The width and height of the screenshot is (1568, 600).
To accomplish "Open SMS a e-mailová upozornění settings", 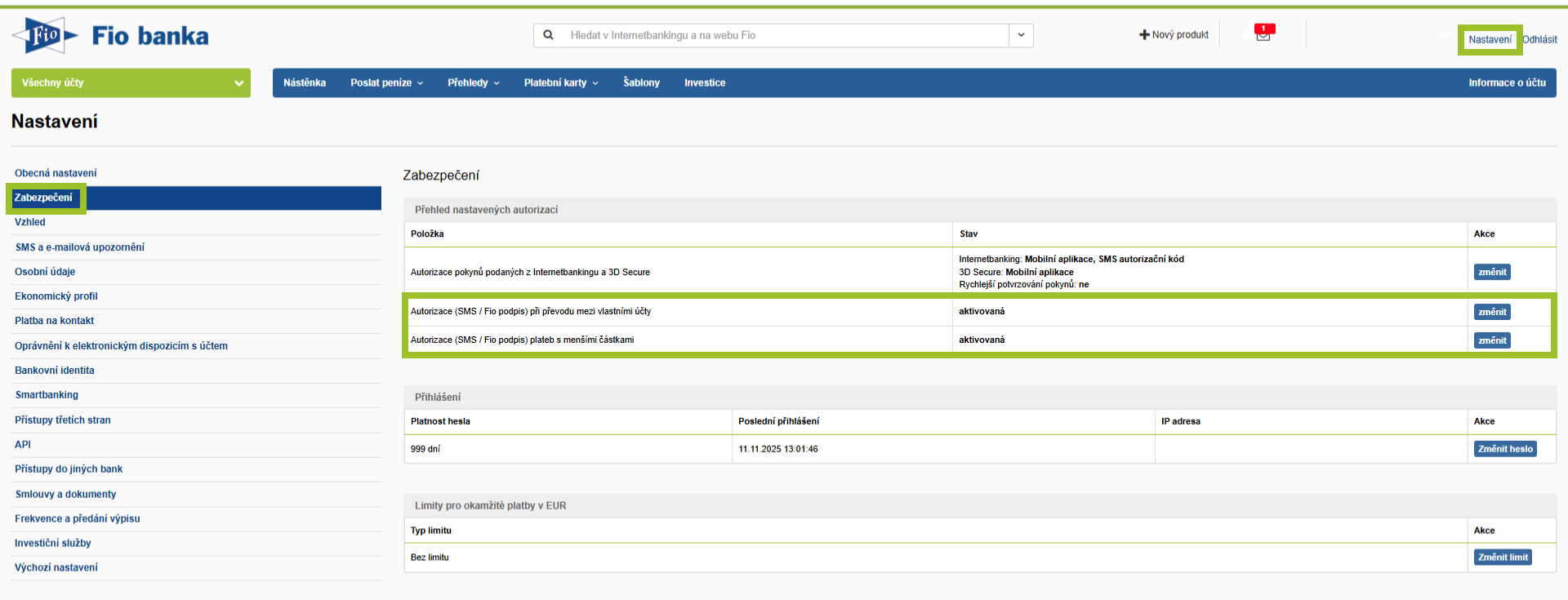I will click(80, 247).
